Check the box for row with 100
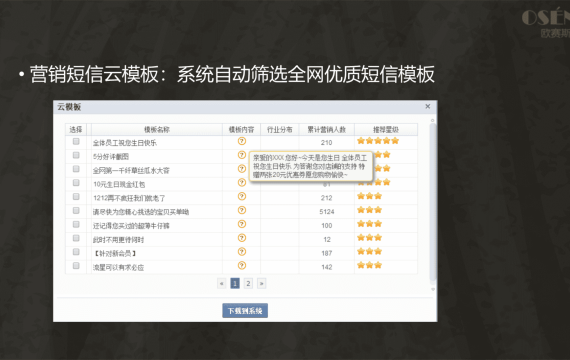 coord(76,224)
